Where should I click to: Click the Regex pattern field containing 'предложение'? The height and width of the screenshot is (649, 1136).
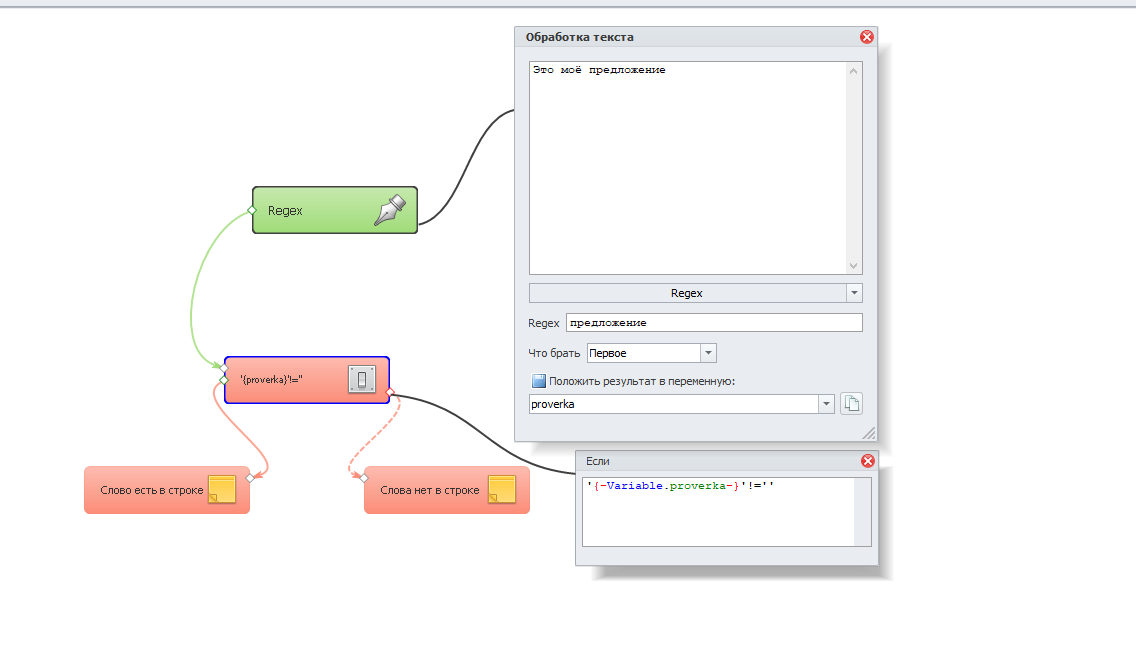coord(713,323)
